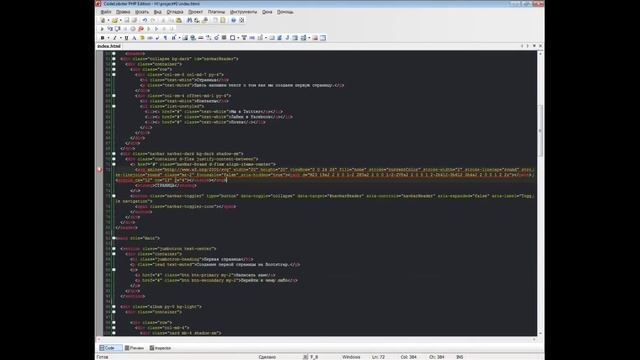This screenshot has width=640, height=360.
Task: Click the vertical scrollbar up arrow
Action: [540, 53]
